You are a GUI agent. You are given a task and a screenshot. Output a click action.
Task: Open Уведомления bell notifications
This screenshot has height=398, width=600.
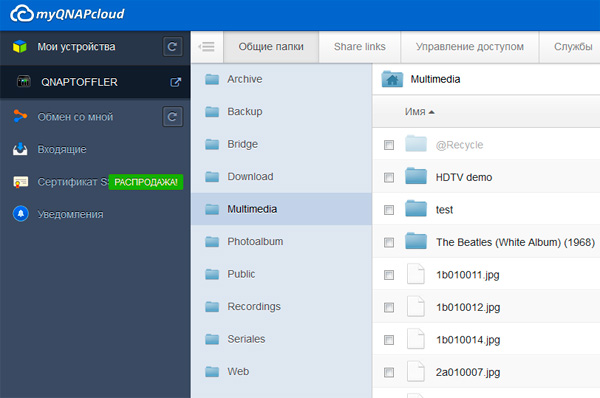tap(21, 214)
